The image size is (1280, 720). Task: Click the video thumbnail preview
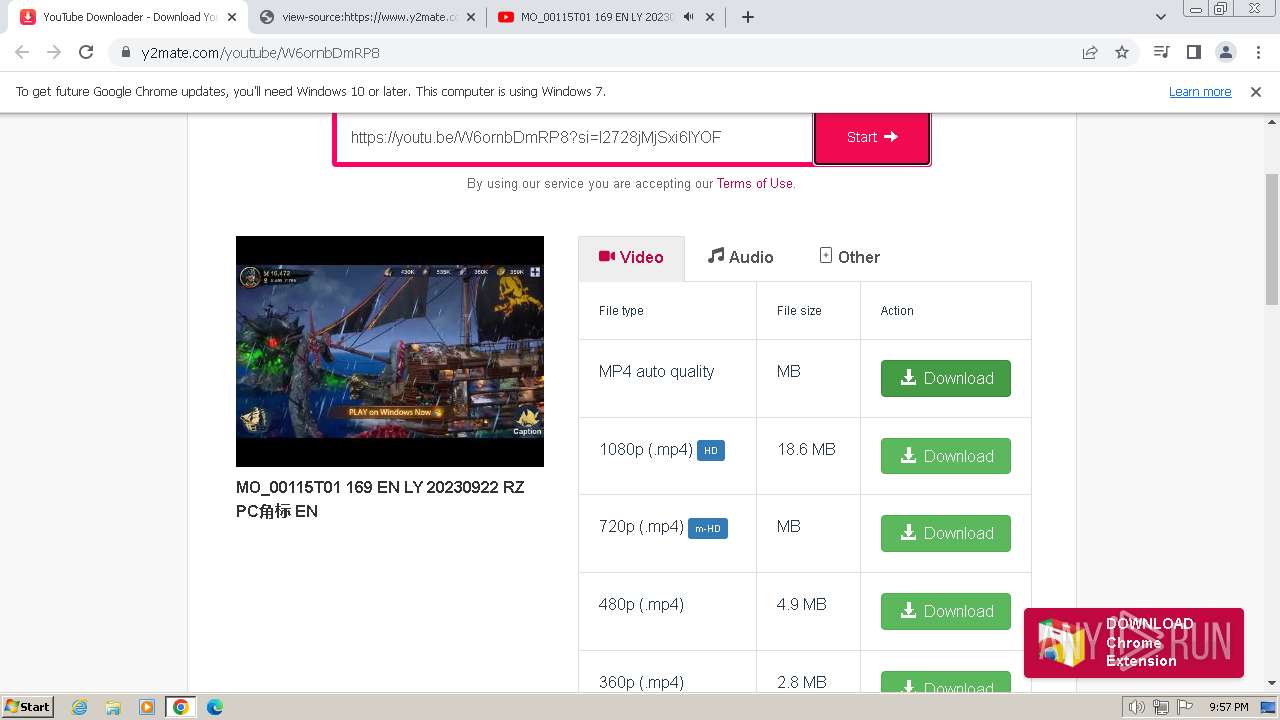[x=390, y=352]
